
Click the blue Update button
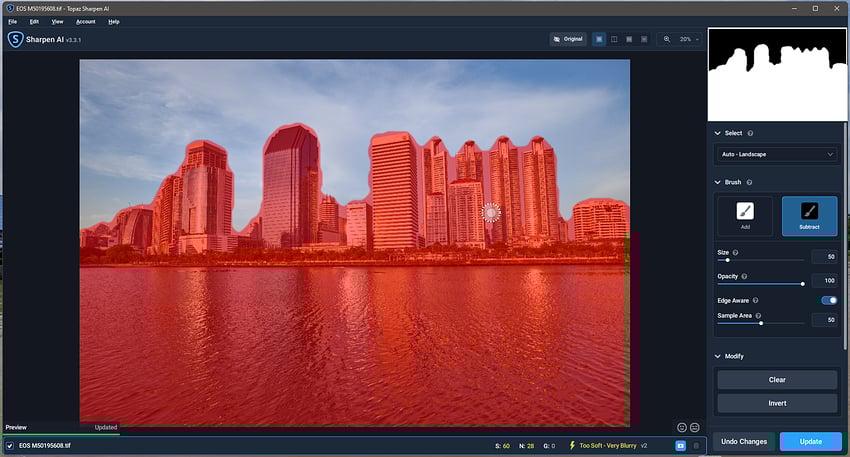pyautogui.click(x=810, y=441)
